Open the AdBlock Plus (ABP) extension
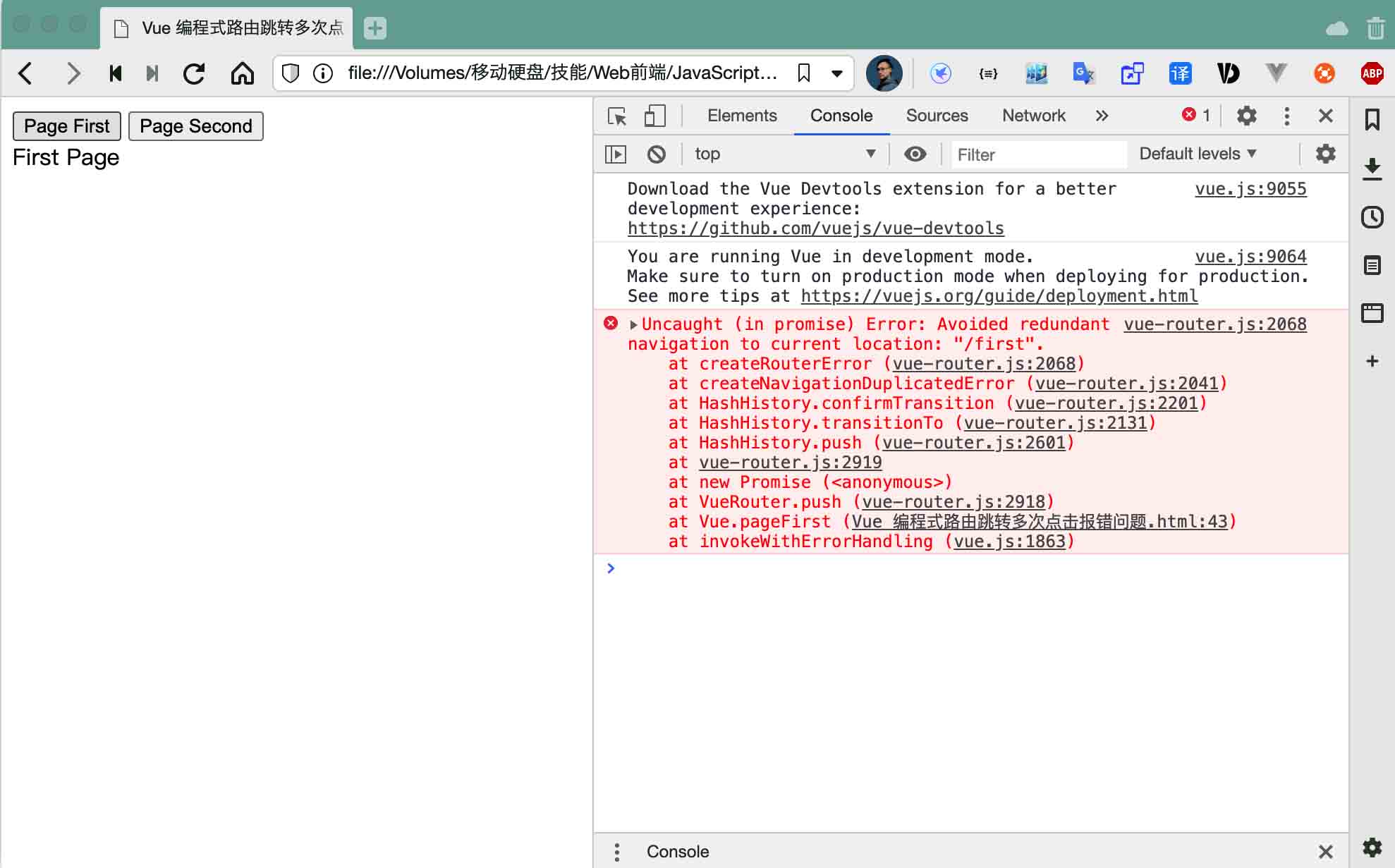This screenshot has height=868, width=1395. coord(1372,73)
